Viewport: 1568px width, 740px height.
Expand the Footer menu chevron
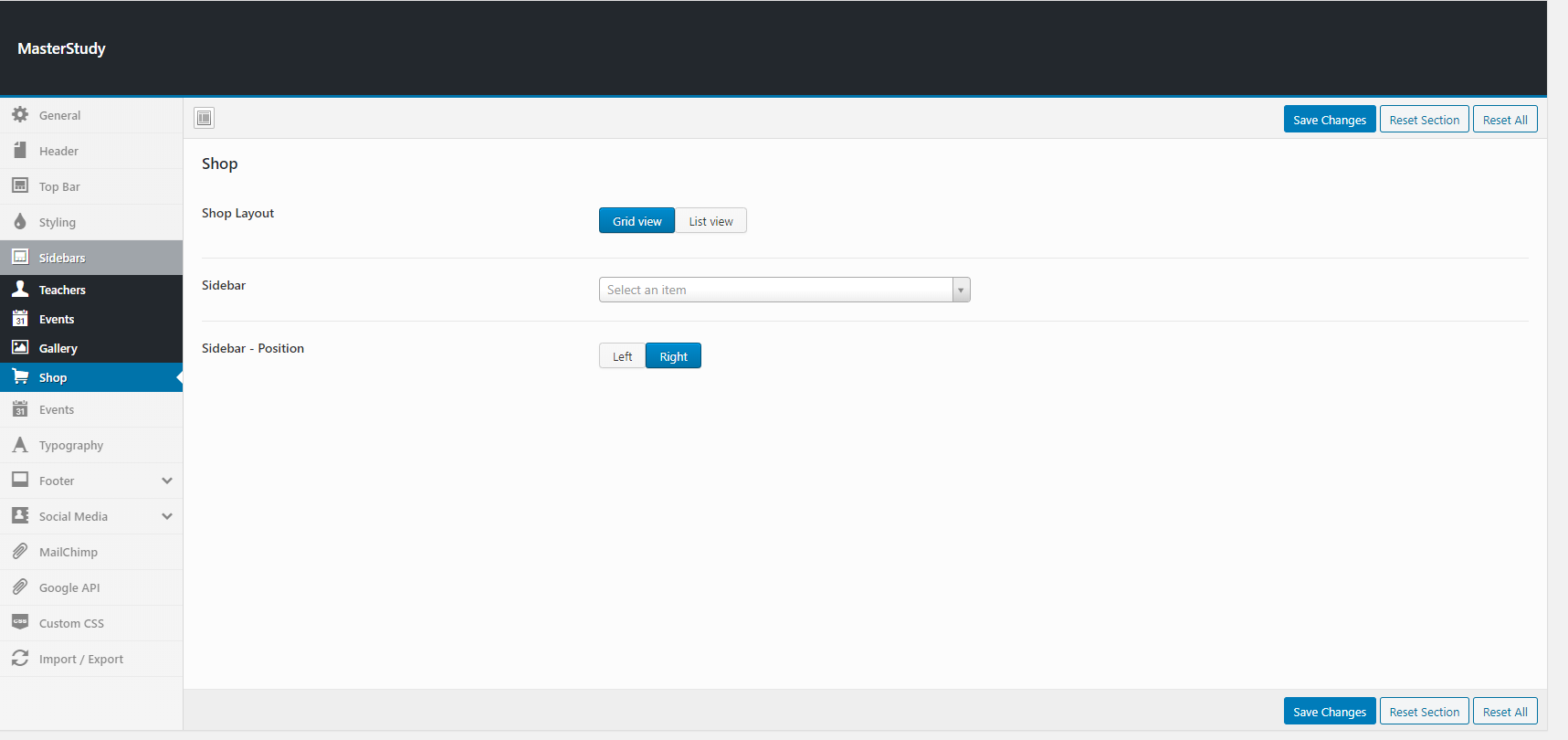pyautogui.click(x=167, y=481)
